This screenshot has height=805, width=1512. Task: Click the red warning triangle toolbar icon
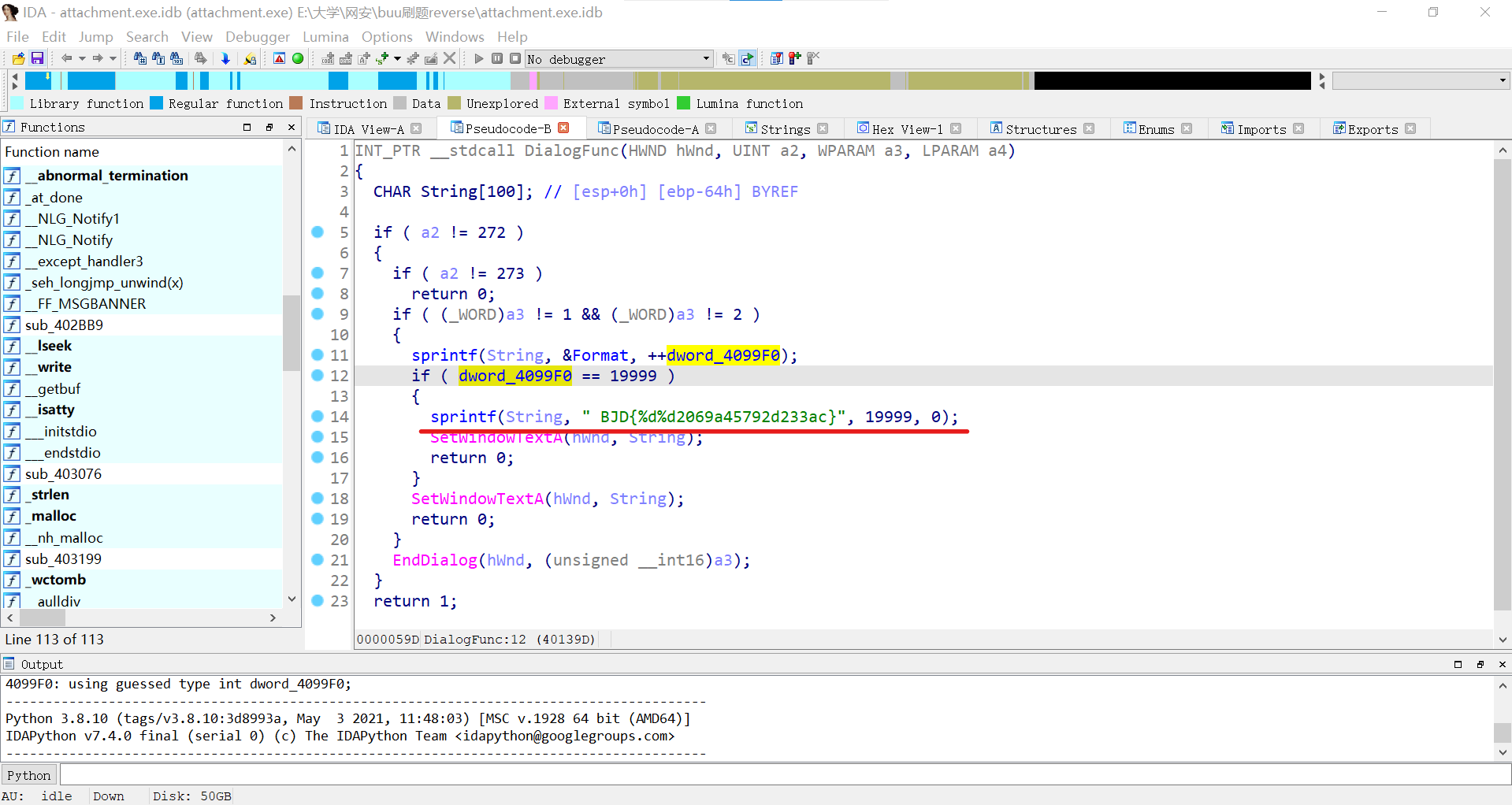pyautogui.click(x=279, y=58)
